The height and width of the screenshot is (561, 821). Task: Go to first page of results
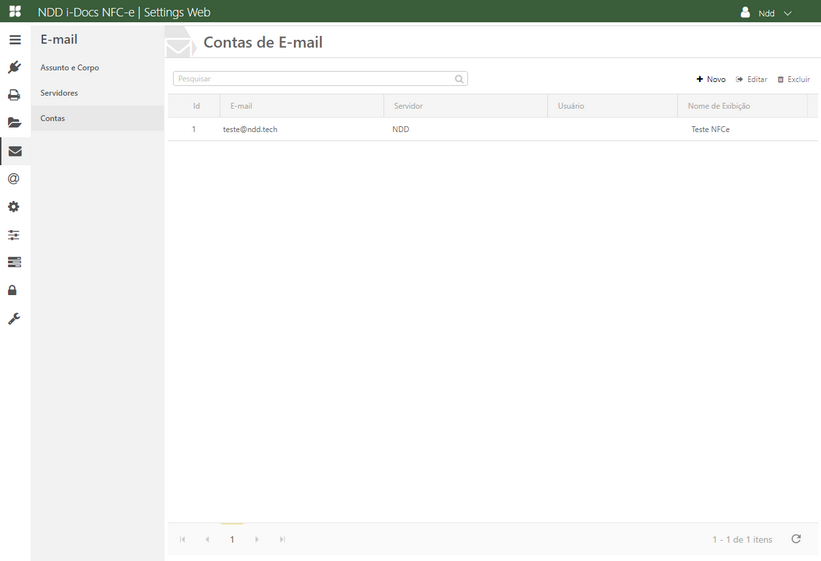[x=182, y=539]
